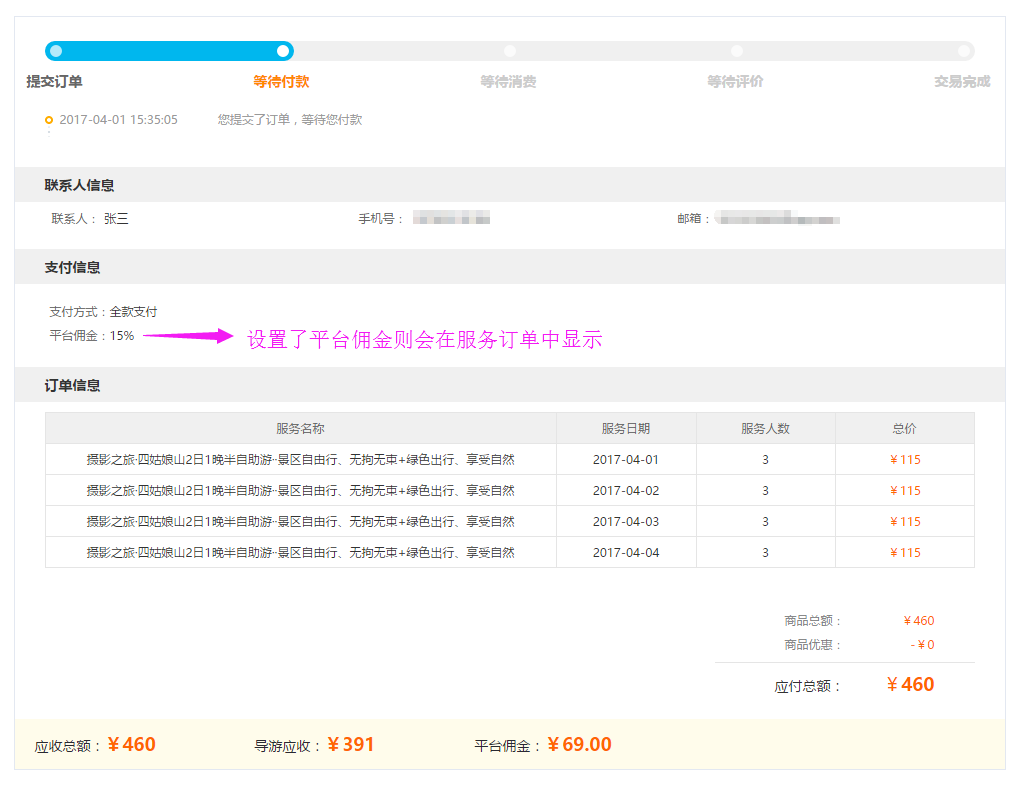1024x793 pixels.
Task: Open the service row dated 2017-04-01
Action: tap(300, 460)
